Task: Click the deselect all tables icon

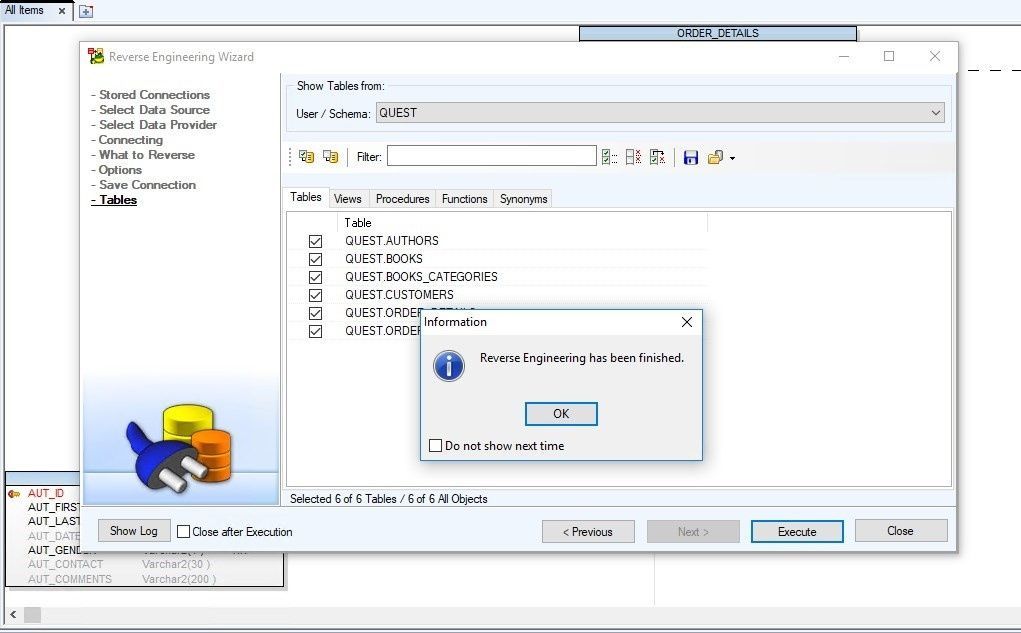Action: coord(633,157)
